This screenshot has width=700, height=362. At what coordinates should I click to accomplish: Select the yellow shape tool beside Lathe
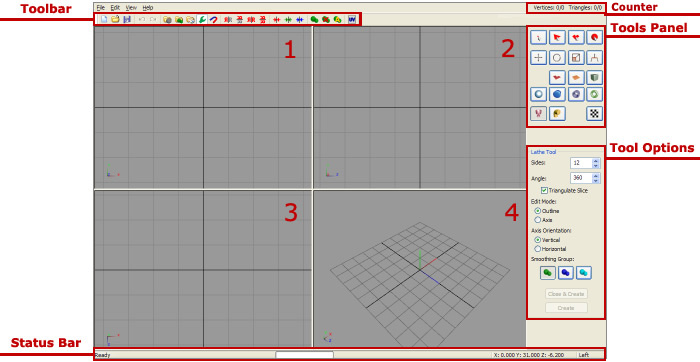(x=557, y=113)
